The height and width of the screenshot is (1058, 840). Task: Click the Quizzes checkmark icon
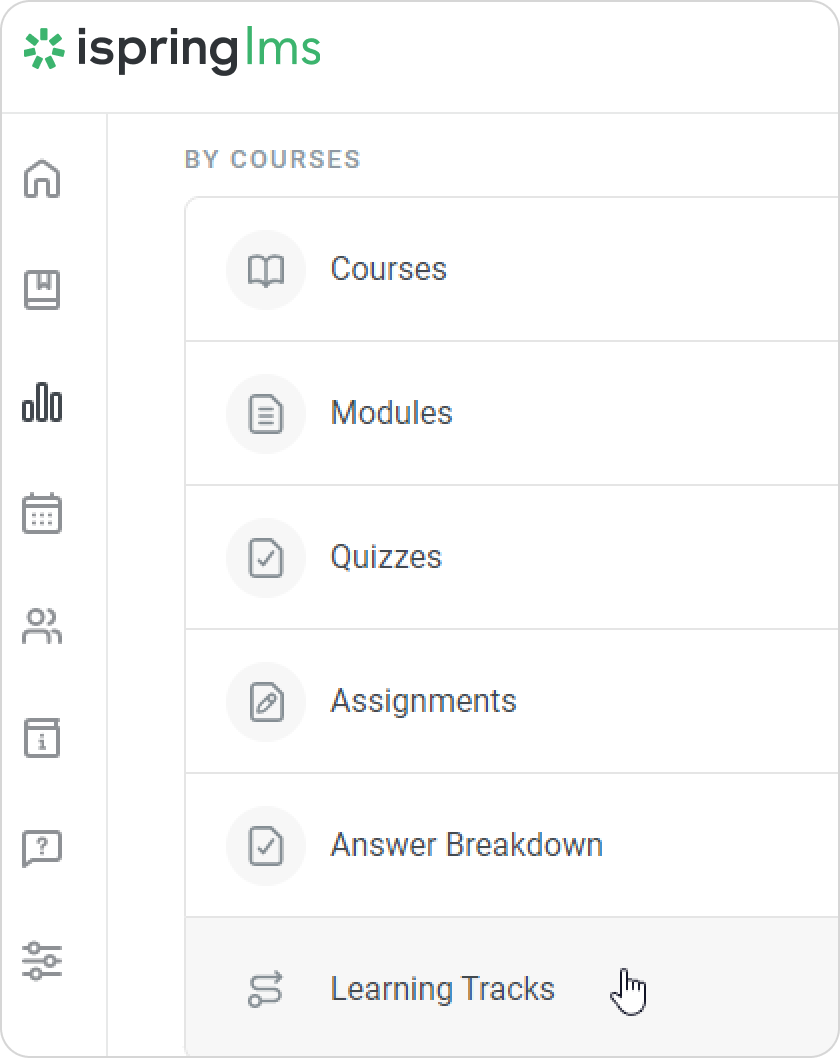tap(265, 557)
